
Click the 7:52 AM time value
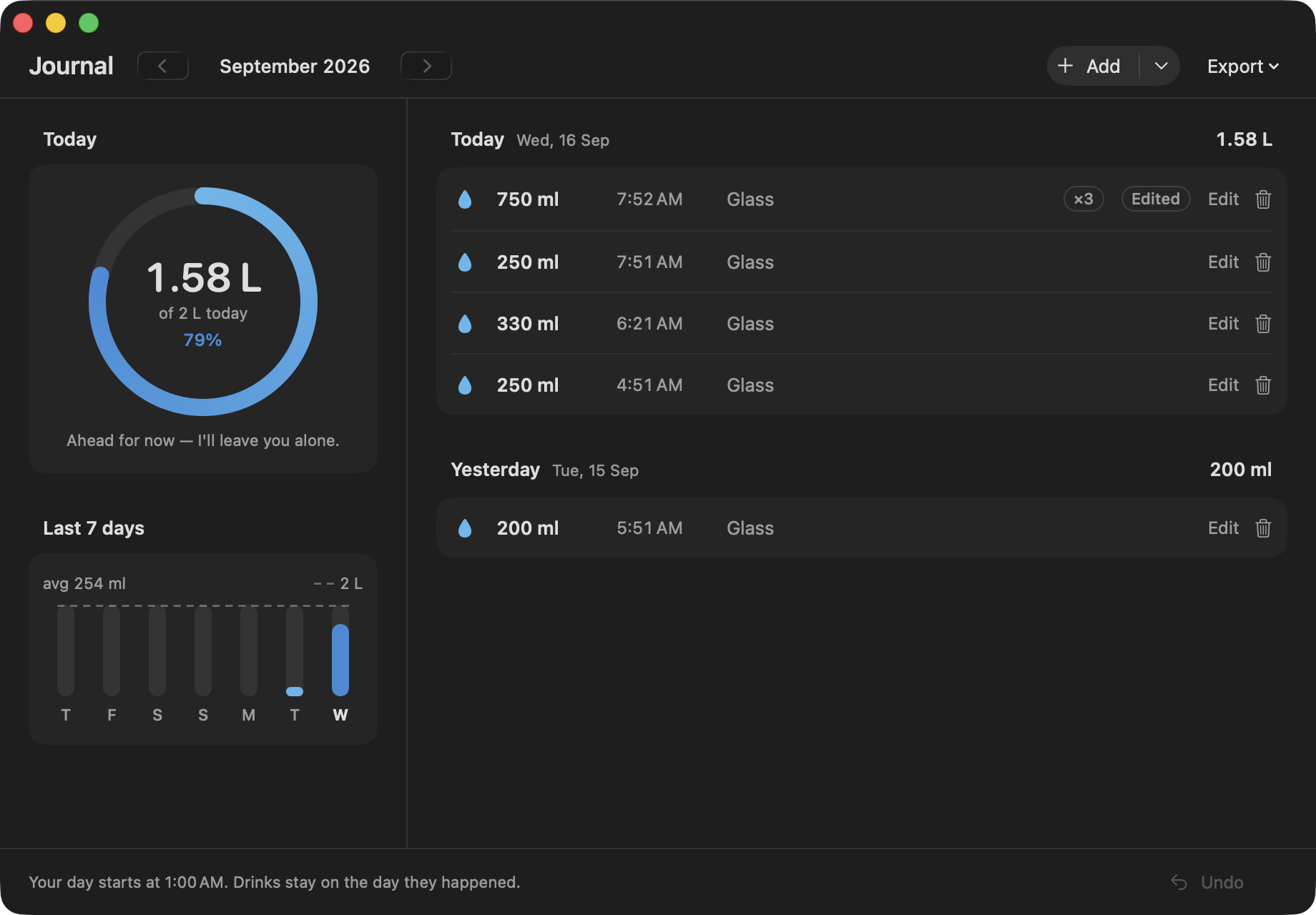649,199
